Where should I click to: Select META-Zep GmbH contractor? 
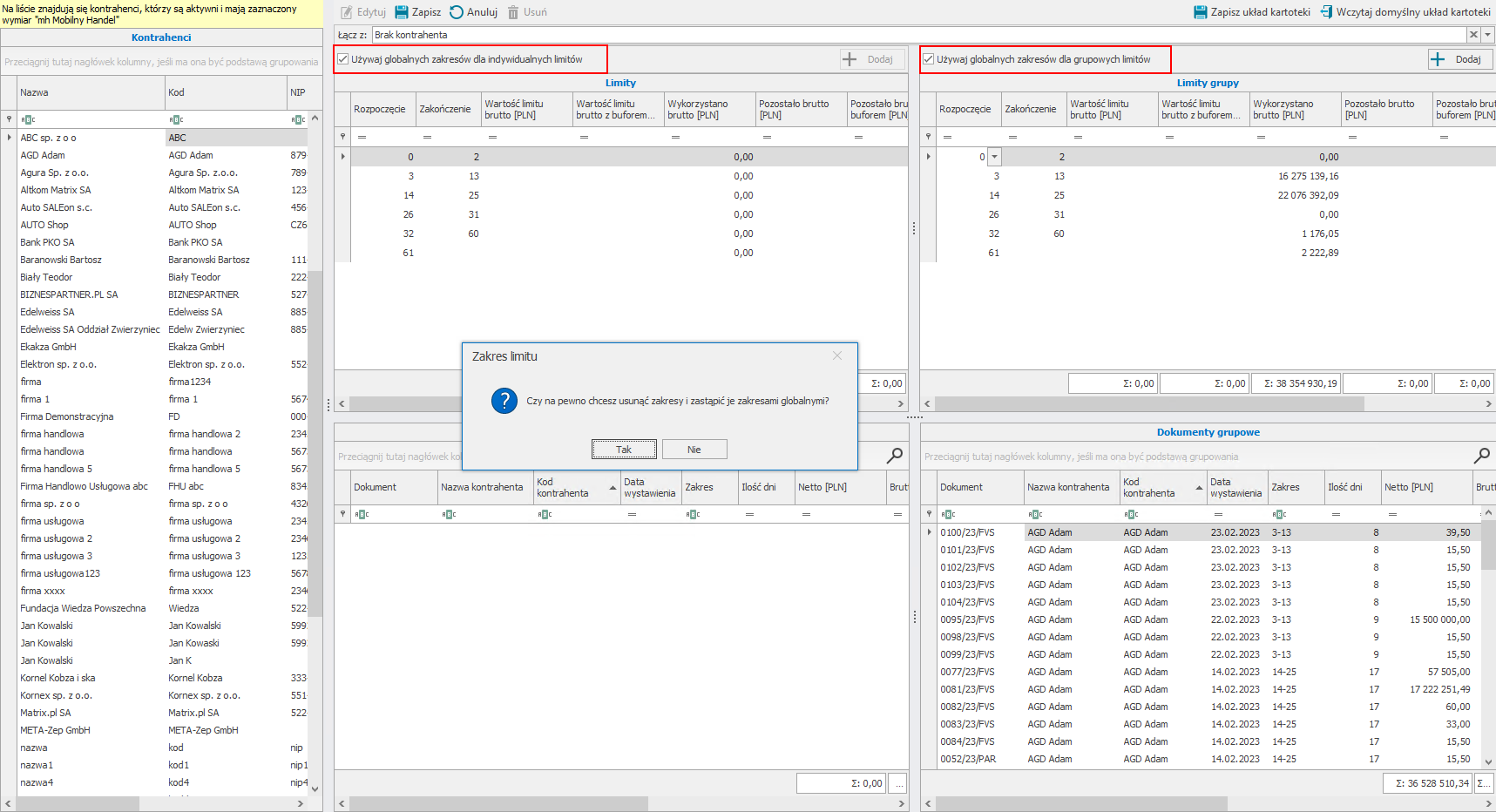(162, 730)
